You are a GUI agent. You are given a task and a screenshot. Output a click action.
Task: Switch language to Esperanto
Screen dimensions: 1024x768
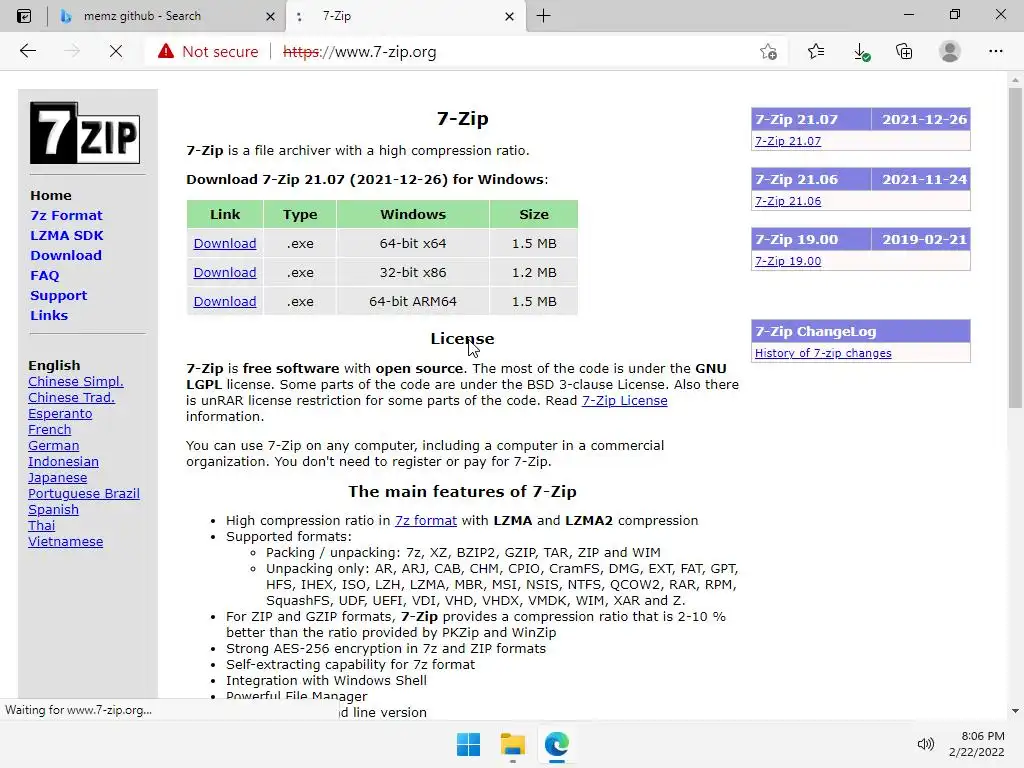point(60,414)
